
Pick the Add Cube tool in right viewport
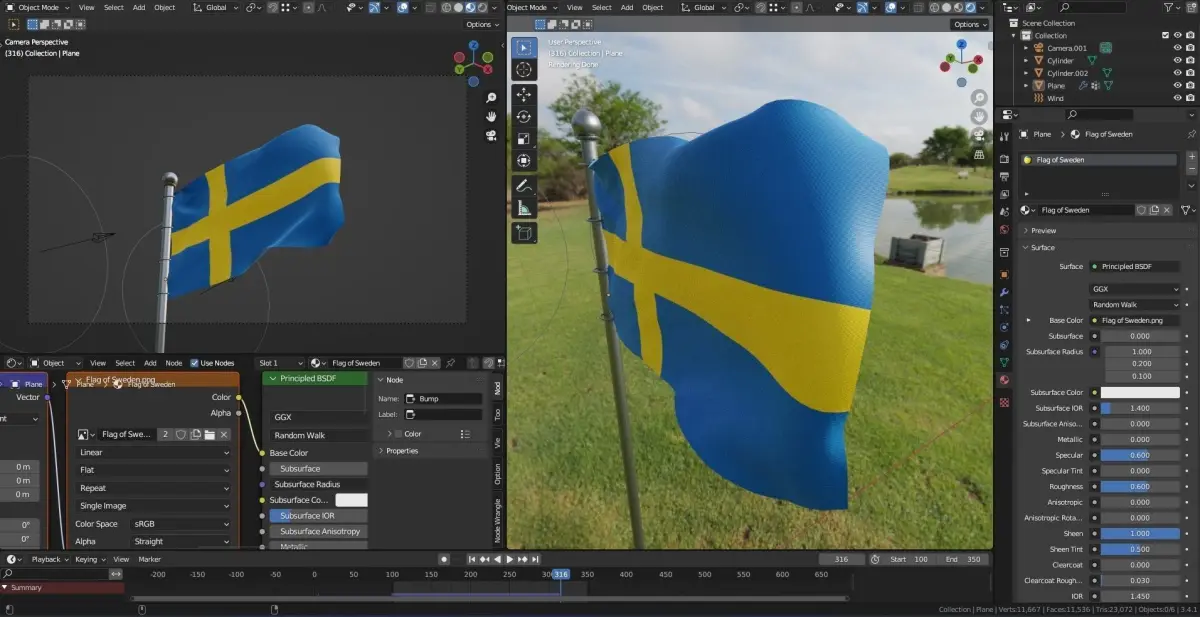524,233
